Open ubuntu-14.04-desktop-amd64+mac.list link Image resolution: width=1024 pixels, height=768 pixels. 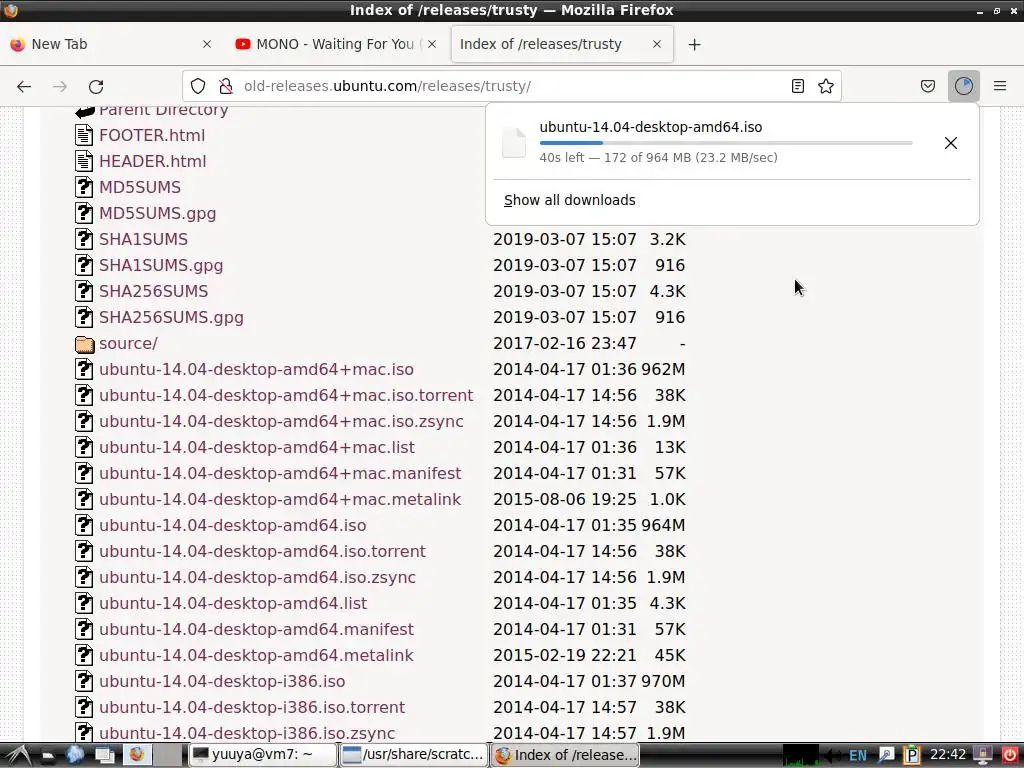(x=257, y=447)
